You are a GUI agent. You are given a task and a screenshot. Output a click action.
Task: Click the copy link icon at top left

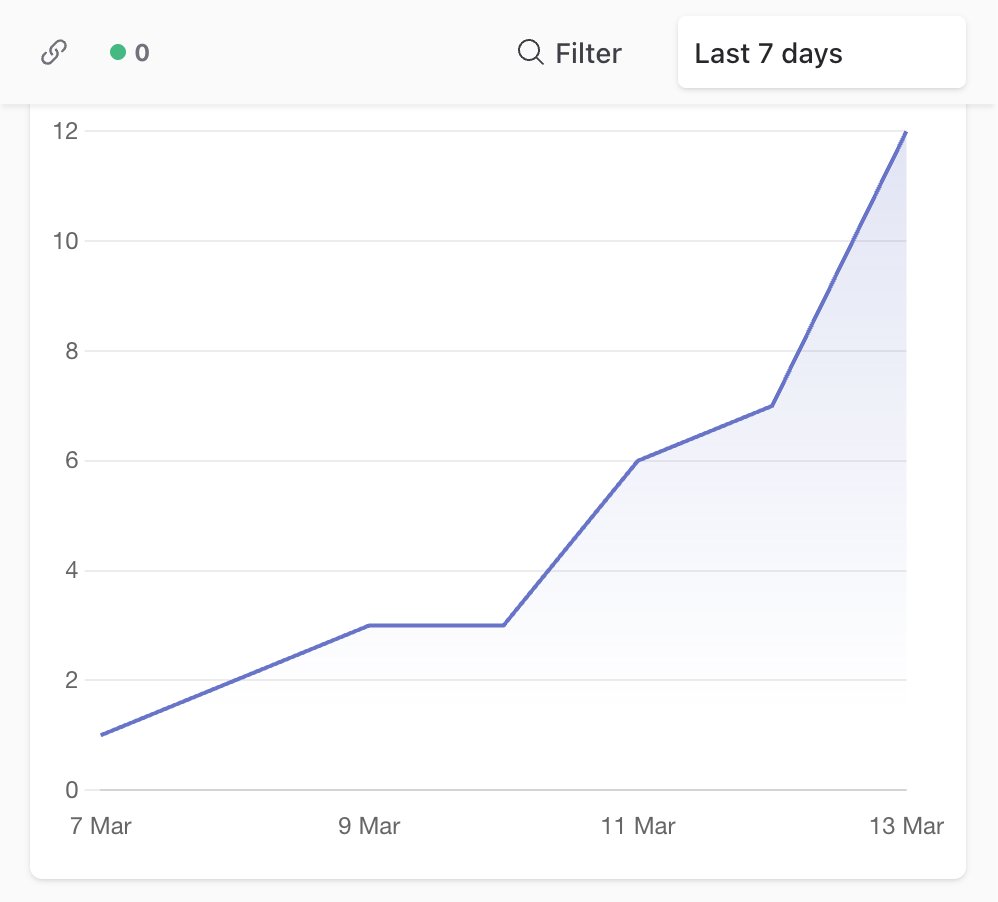point(54,52)
